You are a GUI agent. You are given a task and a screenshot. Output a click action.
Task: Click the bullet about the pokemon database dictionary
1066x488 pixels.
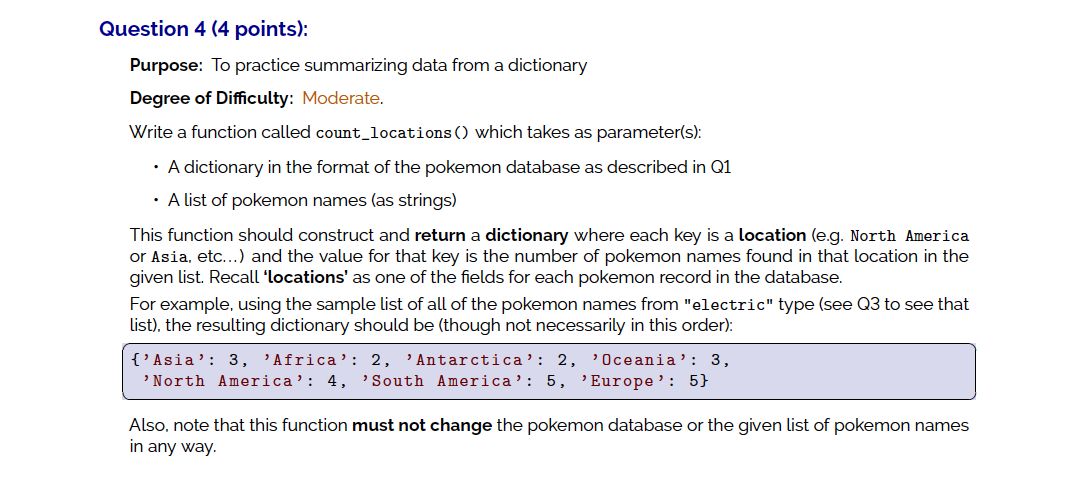(449, 167)
